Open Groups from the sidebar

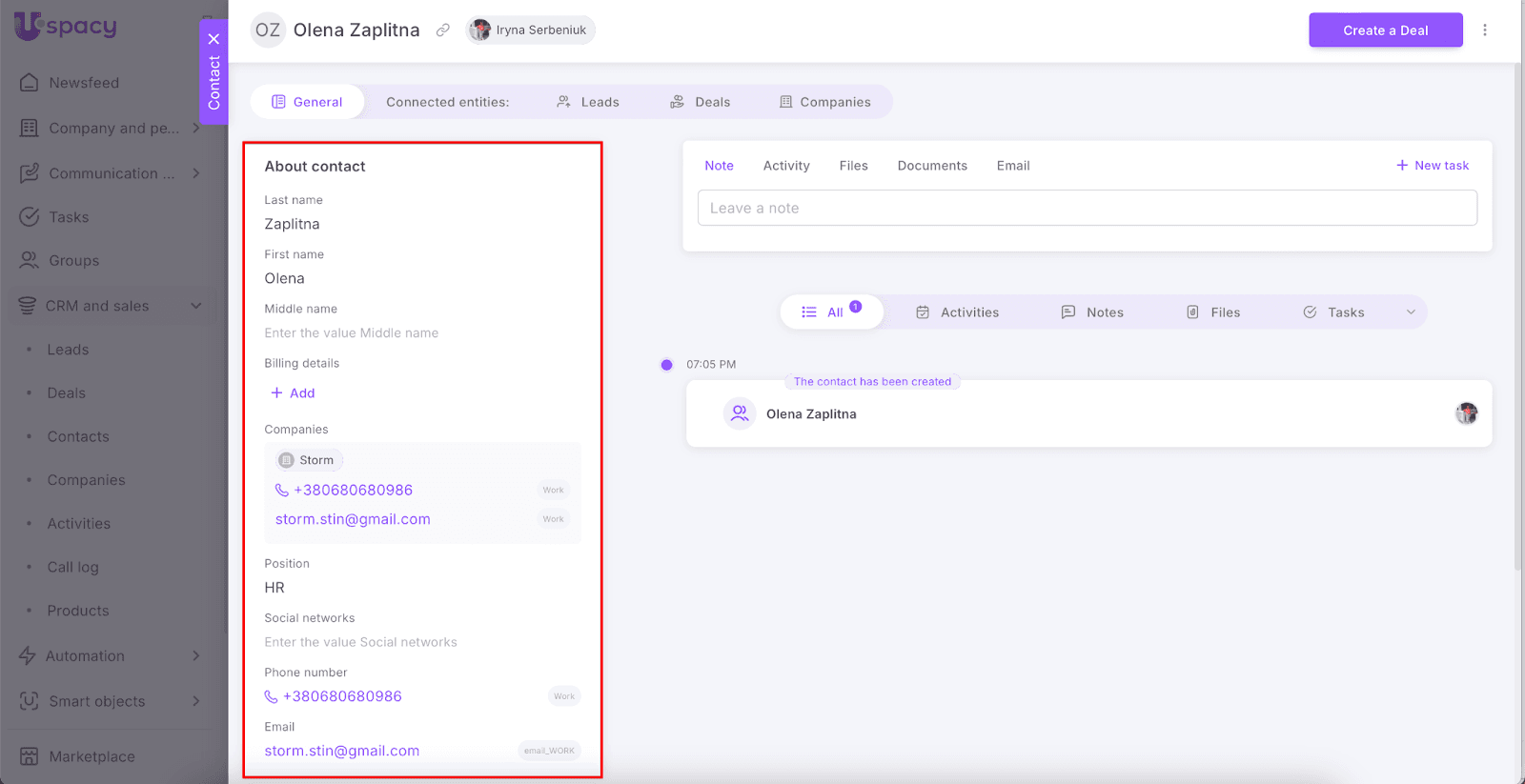(73, 261)
